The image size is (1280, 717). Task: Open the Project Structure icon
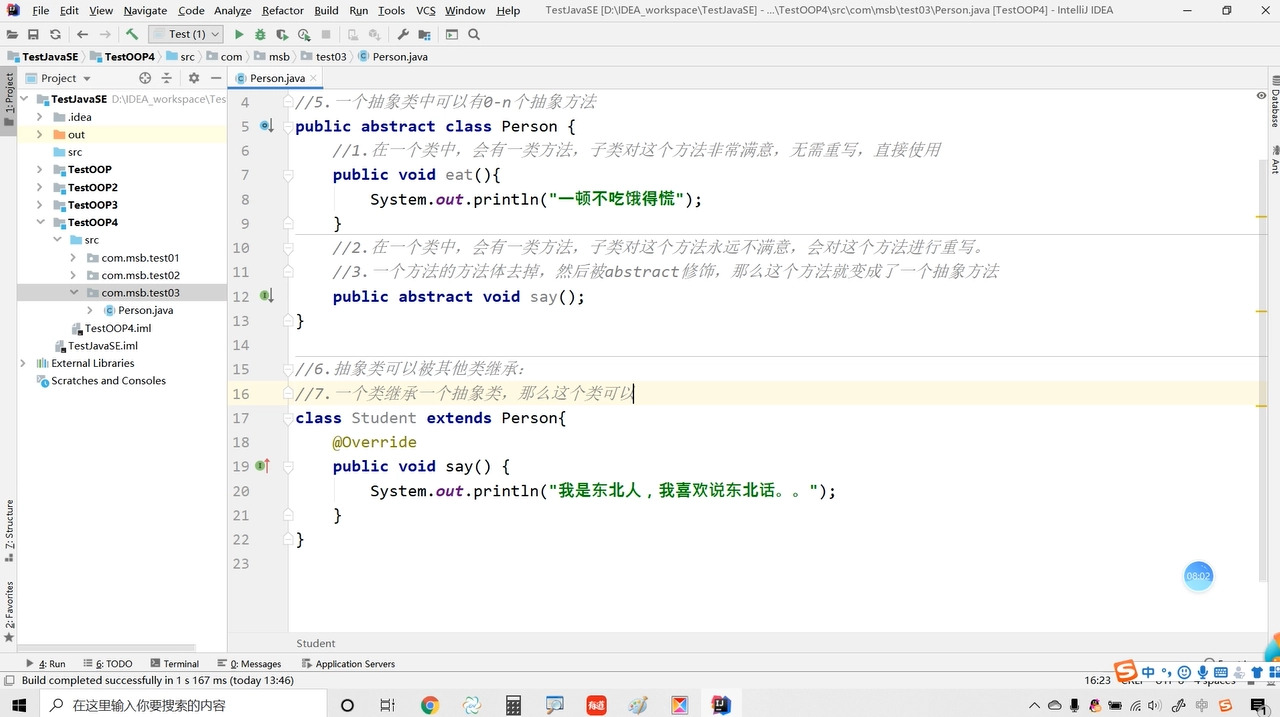(x=423, y=34)
